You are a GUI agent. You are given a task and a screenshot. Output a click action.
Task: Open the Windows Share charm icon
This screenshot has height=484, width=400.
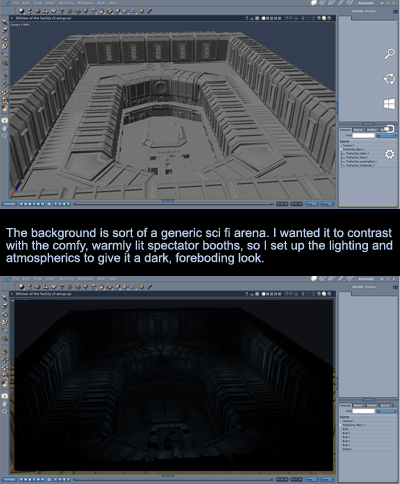(389, 79)
